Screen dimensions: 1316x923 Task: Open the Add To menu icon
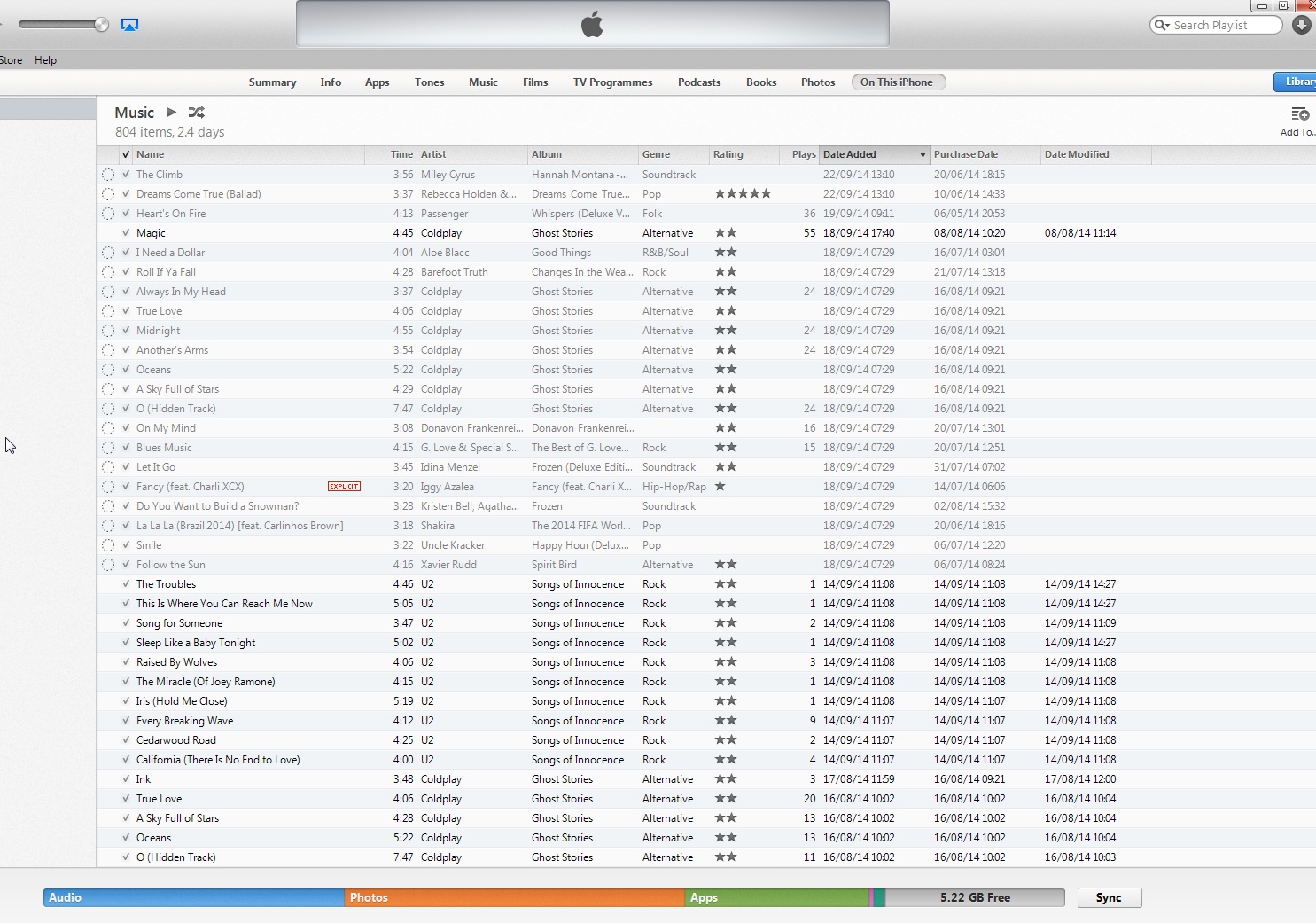[1300, 114]
